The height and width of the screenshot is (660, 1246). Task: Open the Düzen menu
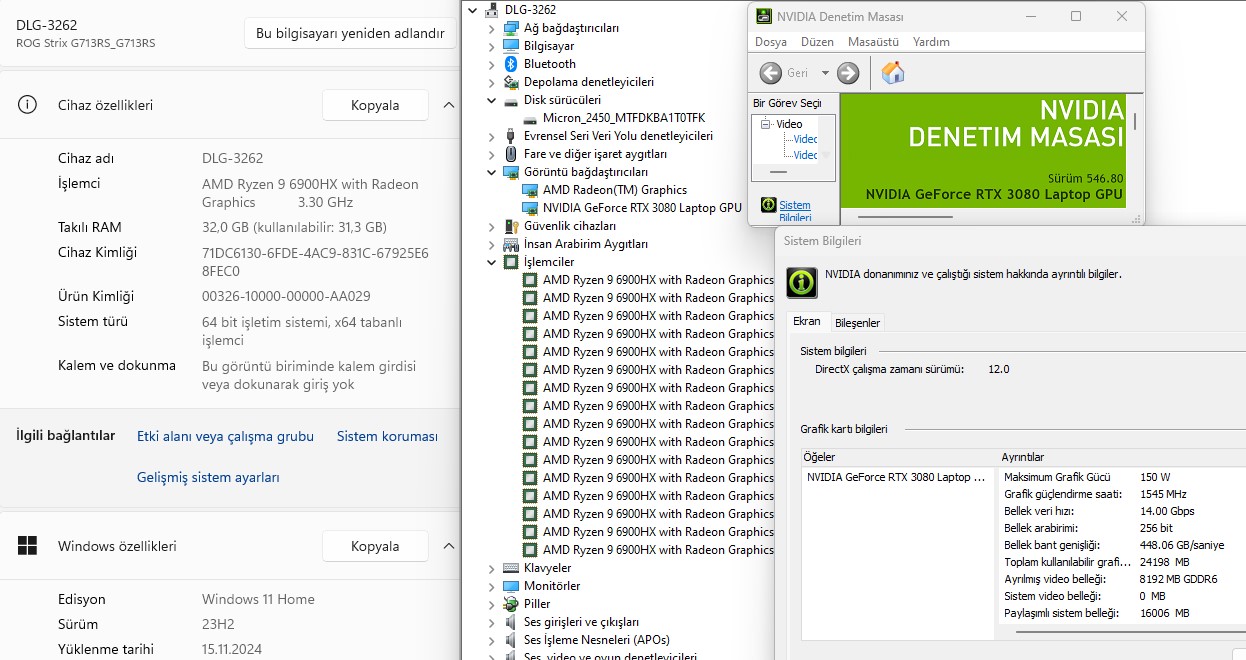pos(817,42)
